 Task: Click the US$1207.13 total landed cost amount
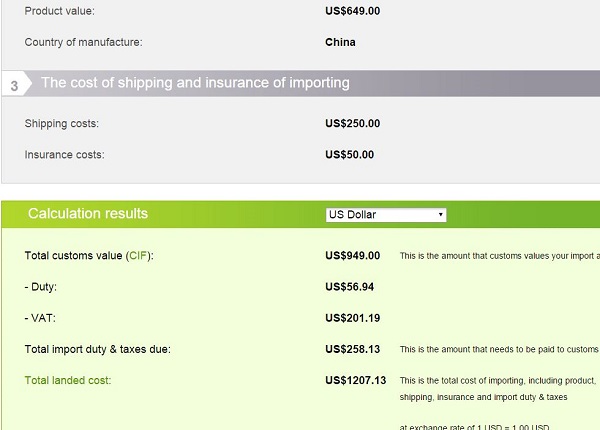click(356, 380)
